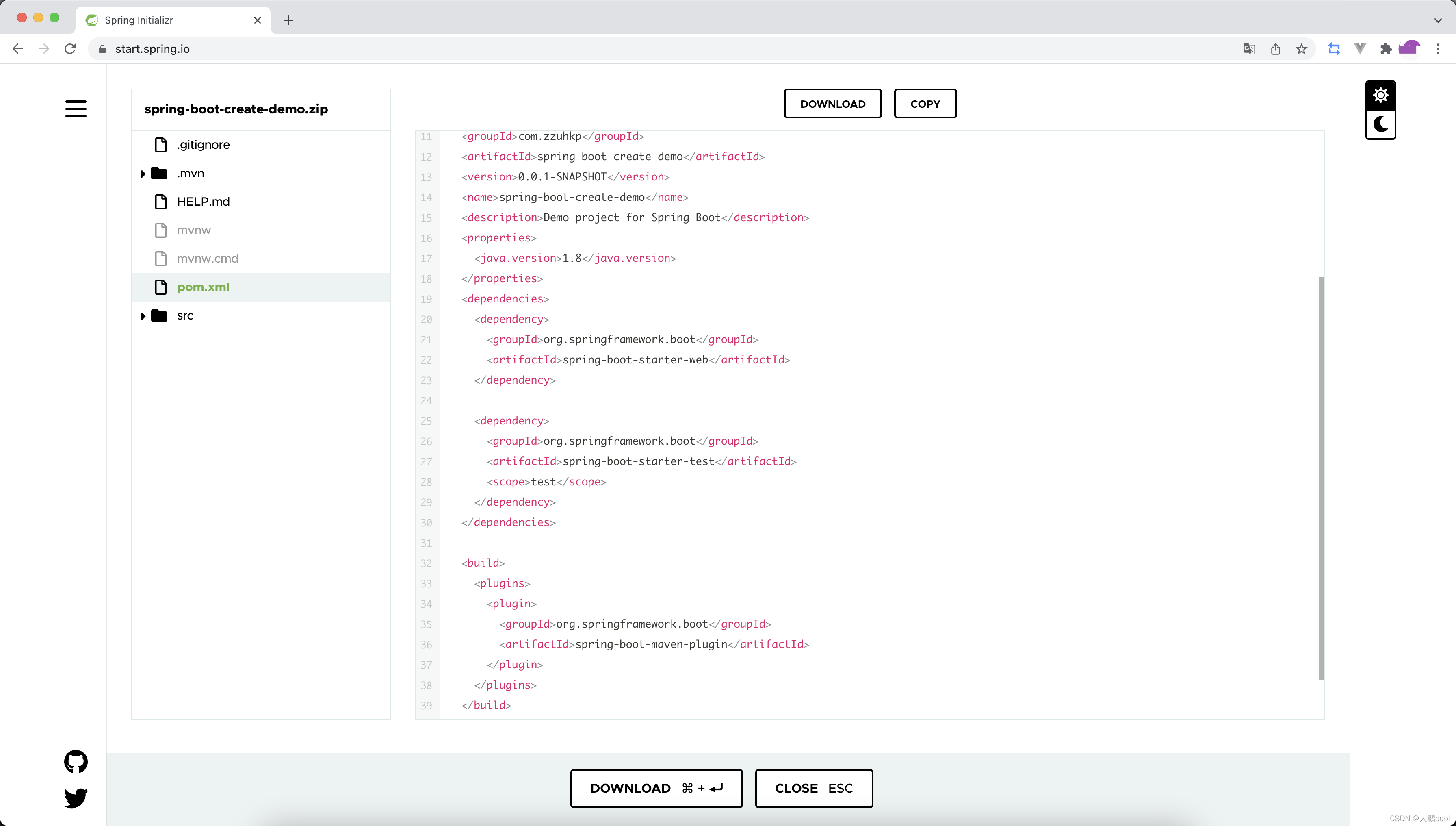Click the pom.xml file icon
The width and height of the screenshot is (1456, 826).
pyautogui.click(x=160, y=287)
